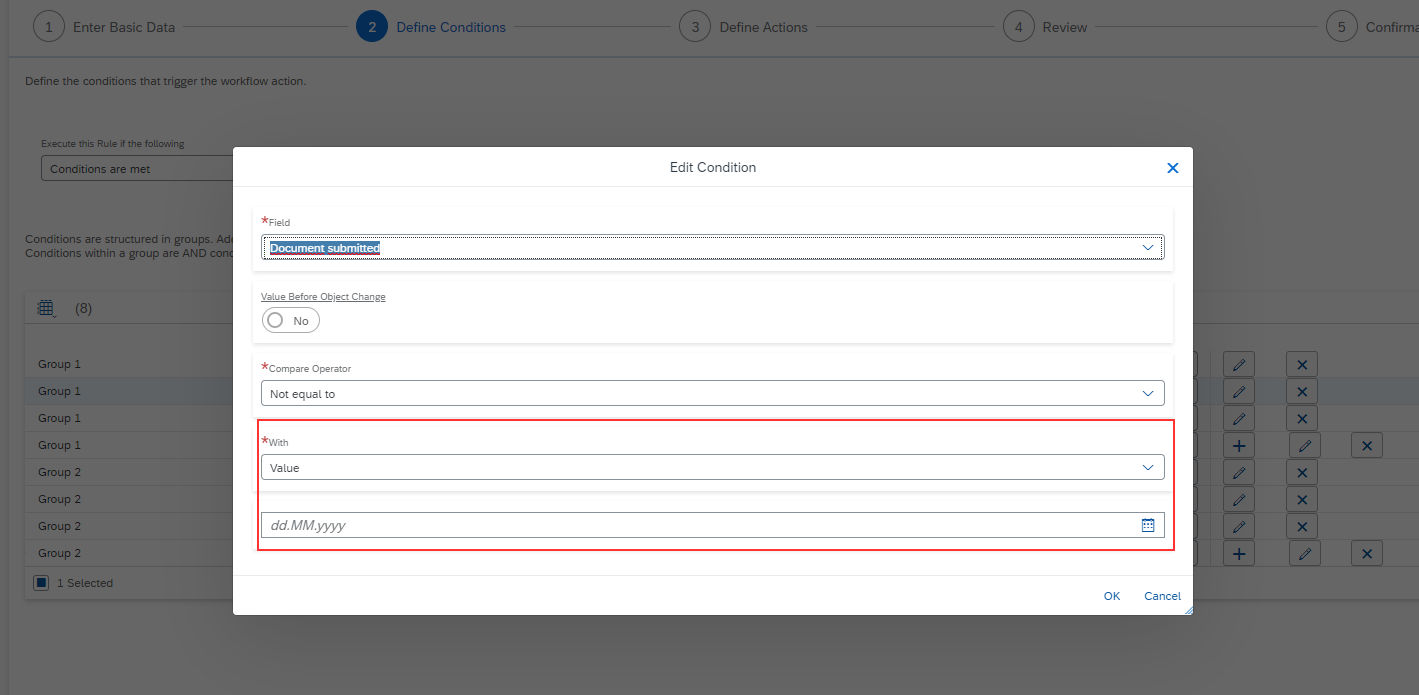Click the plus icon in last Group 2 row
Image resolution: width=1419 pixels, height=695 pixels.
[x=1238, y=554]
